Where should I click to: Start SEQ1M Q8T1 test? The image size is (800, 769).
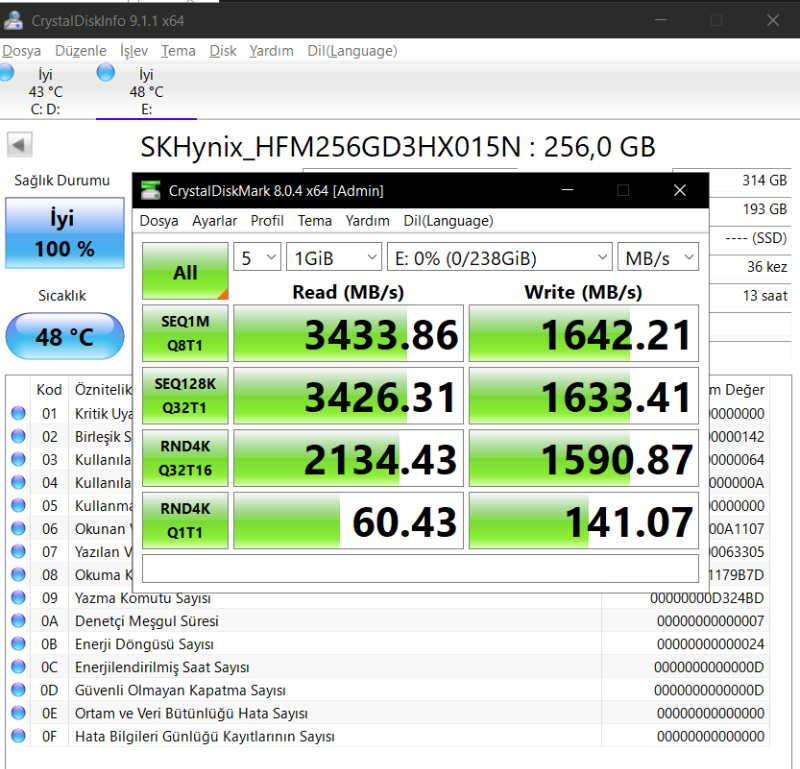[x=185, y=333]
